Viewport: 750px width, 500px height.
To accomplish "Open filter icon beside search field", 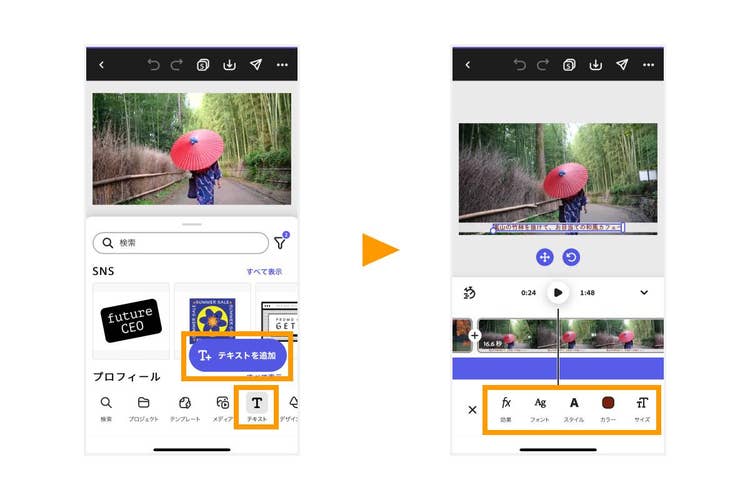I will pyautogui.click(x=281, y=242).
